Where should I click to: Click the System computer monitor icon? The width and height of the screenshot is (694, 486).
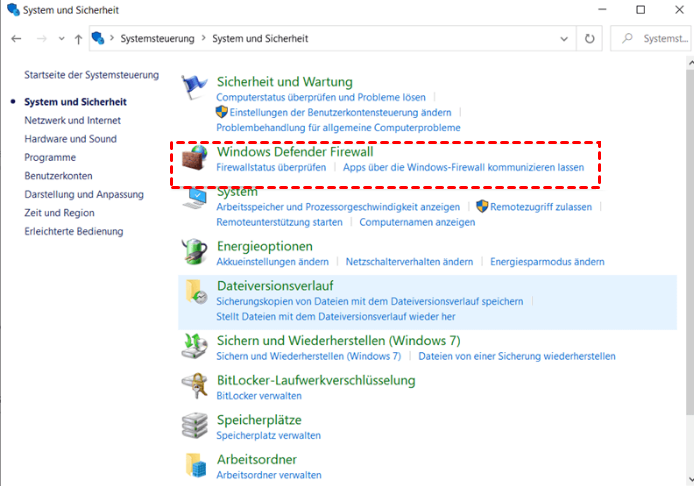[x=195, y=199]
